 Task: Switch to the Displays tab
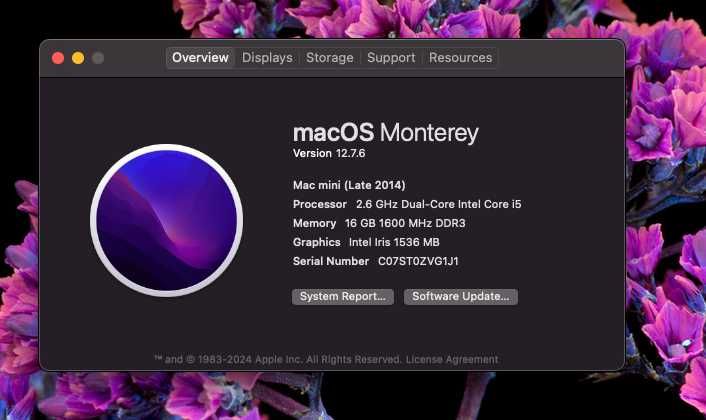click(x=267, y=58)
